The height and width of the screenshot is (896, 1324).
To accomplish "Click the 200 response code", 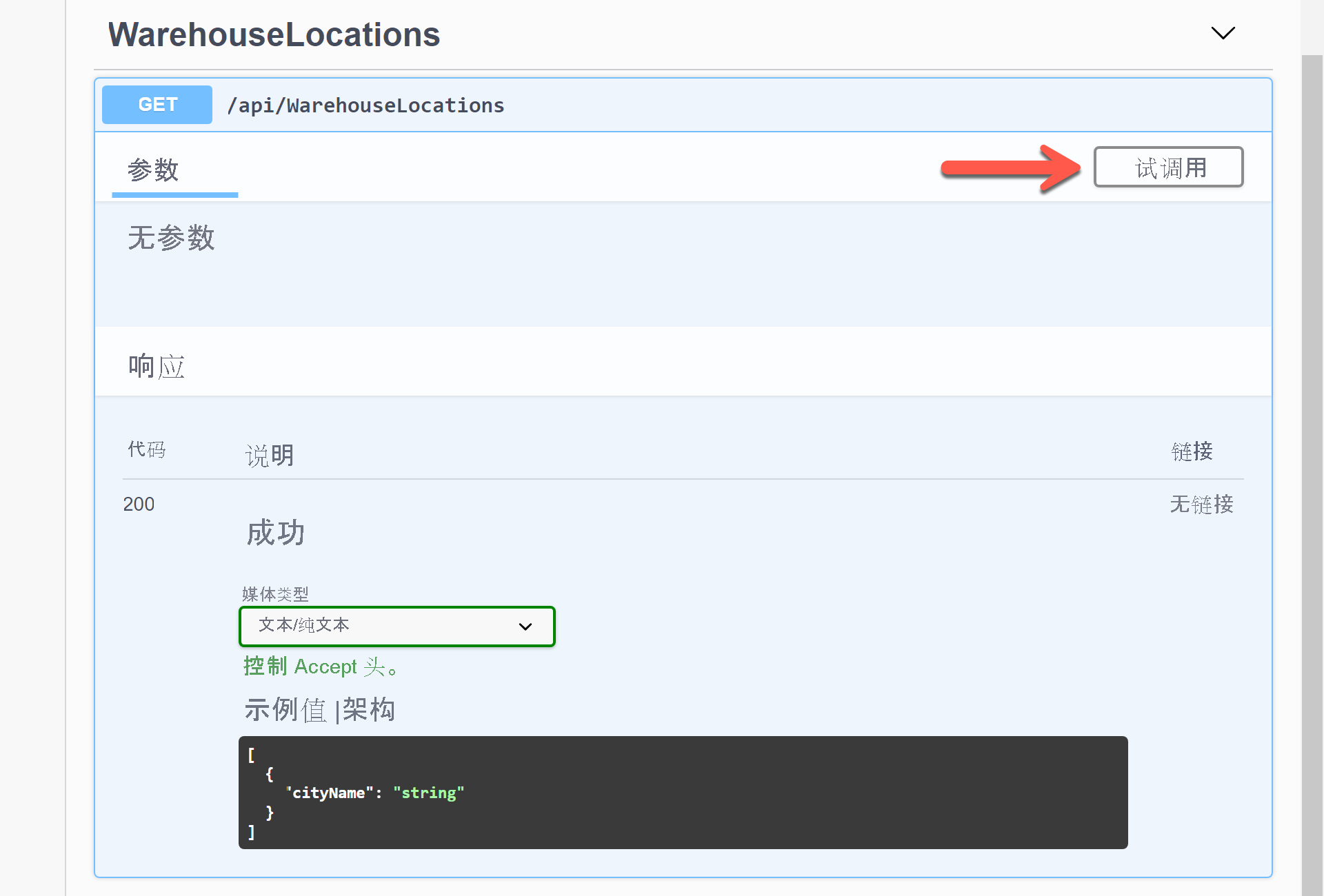I will point(139,504).
